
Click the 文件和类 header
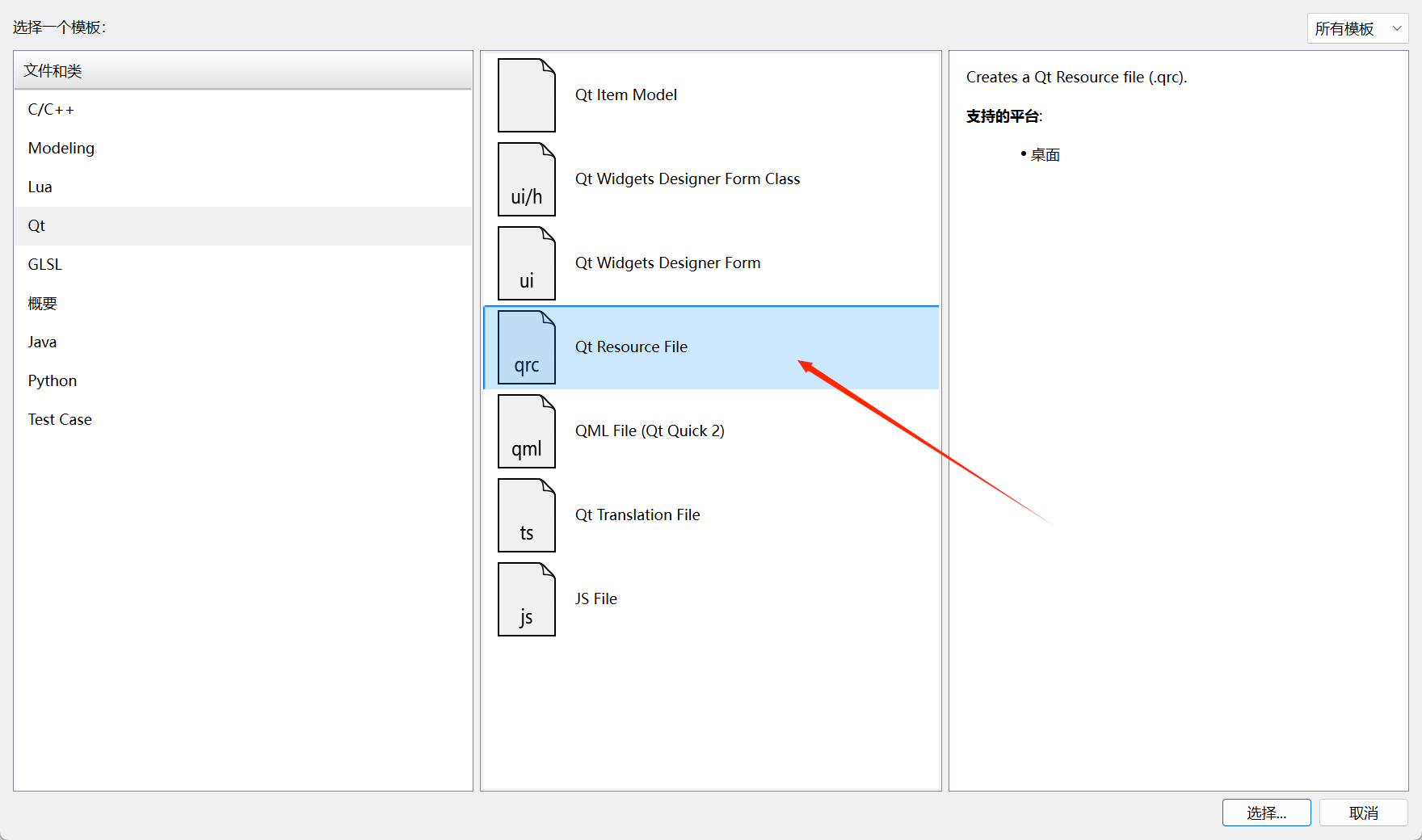coord(242,71)
